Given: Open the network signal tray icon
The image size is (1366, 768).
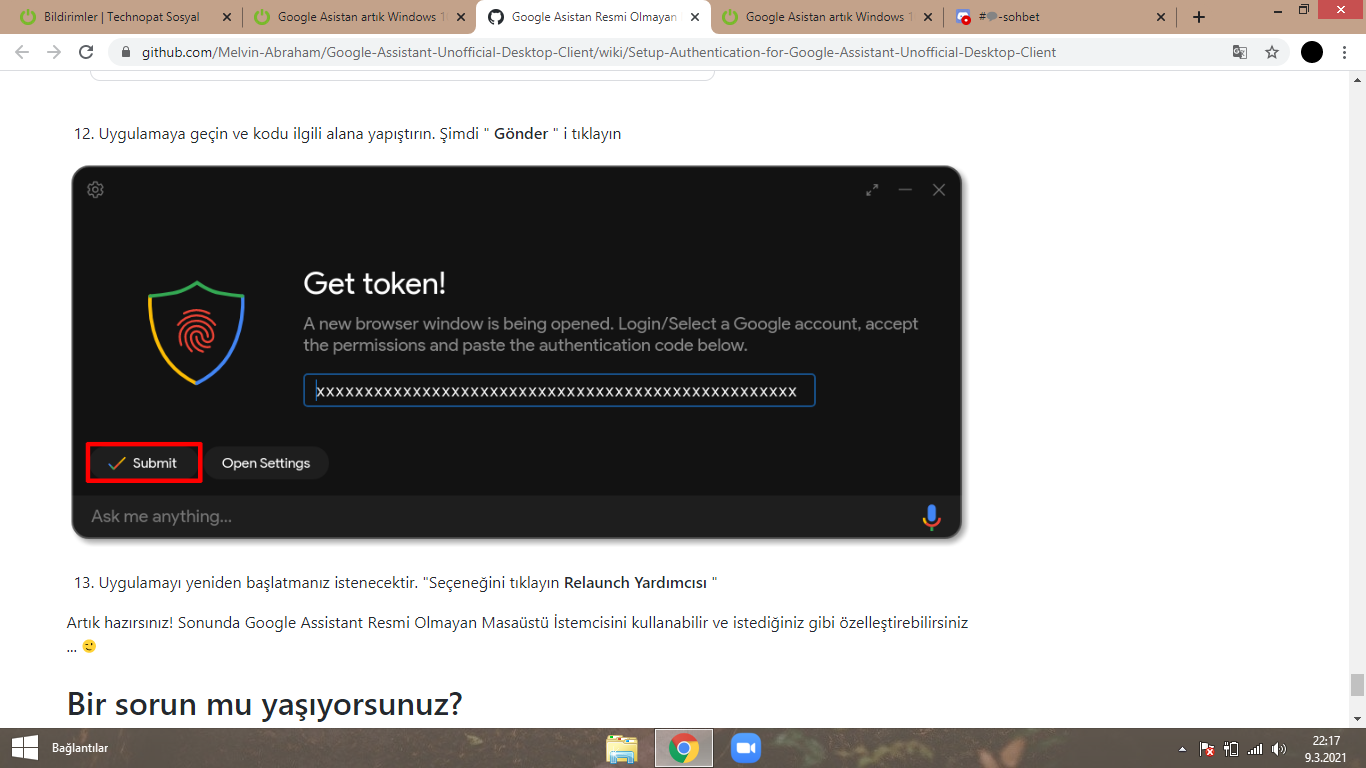Looking at the screenshot, I should [1255, 749].
